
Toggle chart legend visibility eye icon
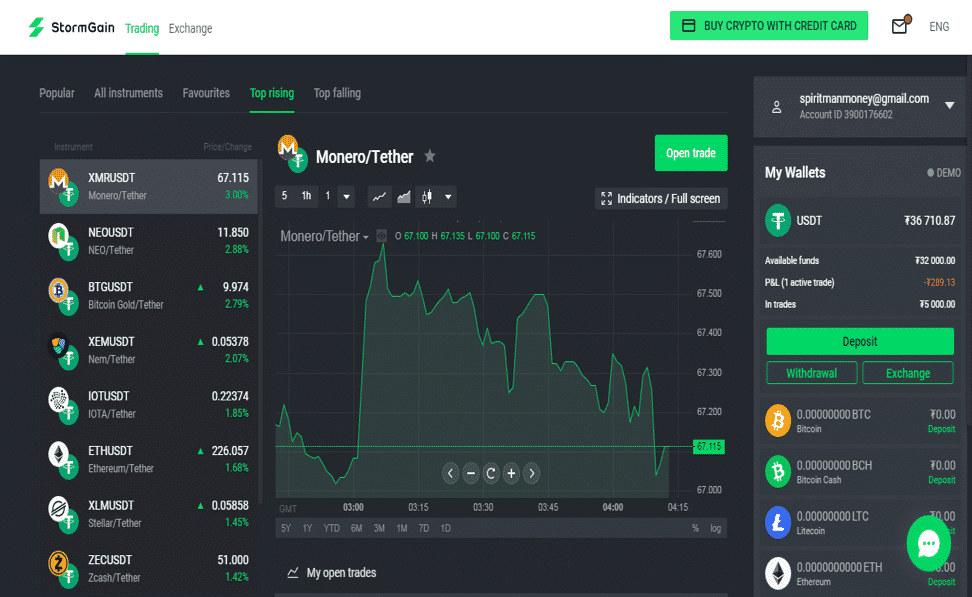(382, 236)
